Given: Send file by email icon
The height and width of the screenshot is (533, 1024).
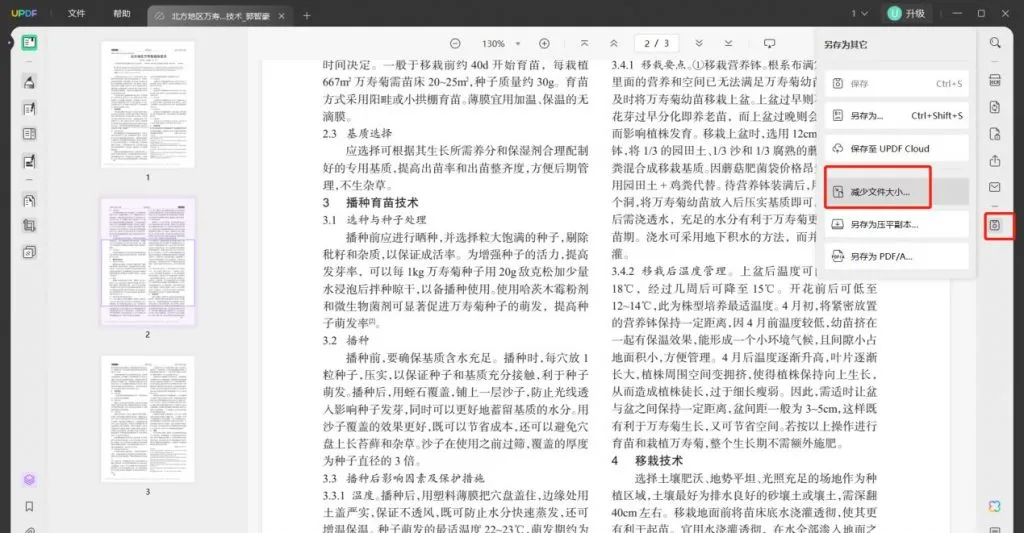Looking at the screenshot, I should [x=995, y=187].
